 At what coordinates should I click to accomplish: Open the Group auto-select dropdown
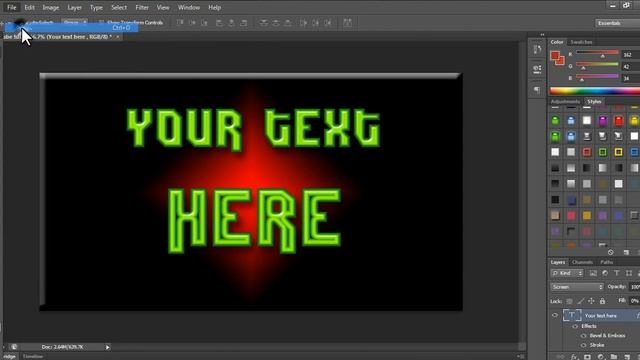point(75,22)
